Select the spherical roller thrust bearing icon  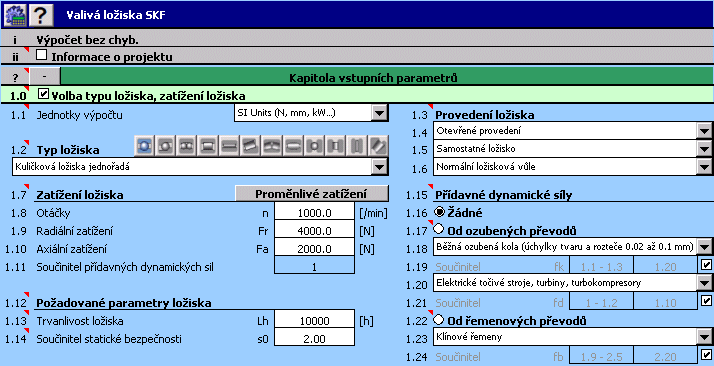[x=378, y=146]
